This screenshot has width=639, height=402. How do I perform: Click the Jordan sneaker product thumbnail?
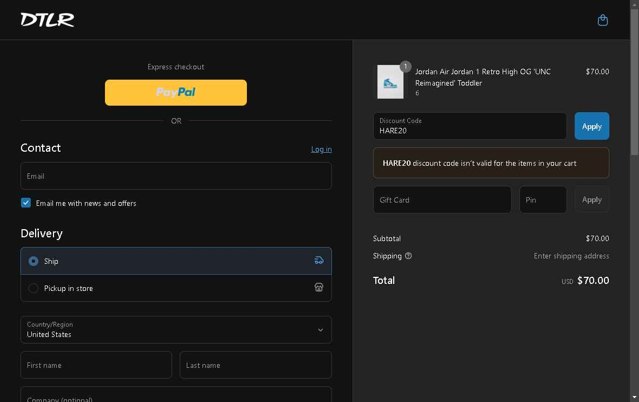[x=390, y=82]
